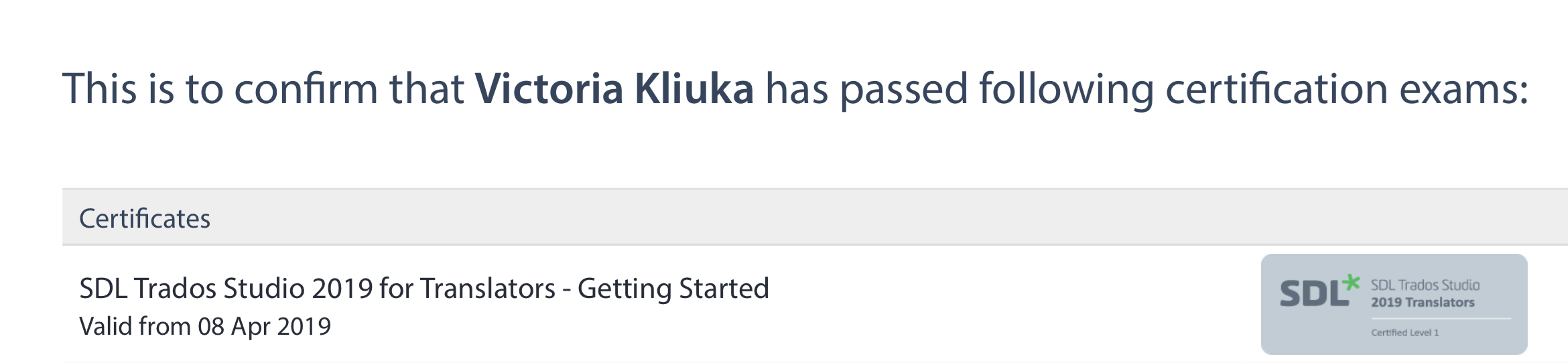This screenshot has width=1568, height=363.
Task: Click the green asterisk in the SDL logo
Action: coord(1351,283)
